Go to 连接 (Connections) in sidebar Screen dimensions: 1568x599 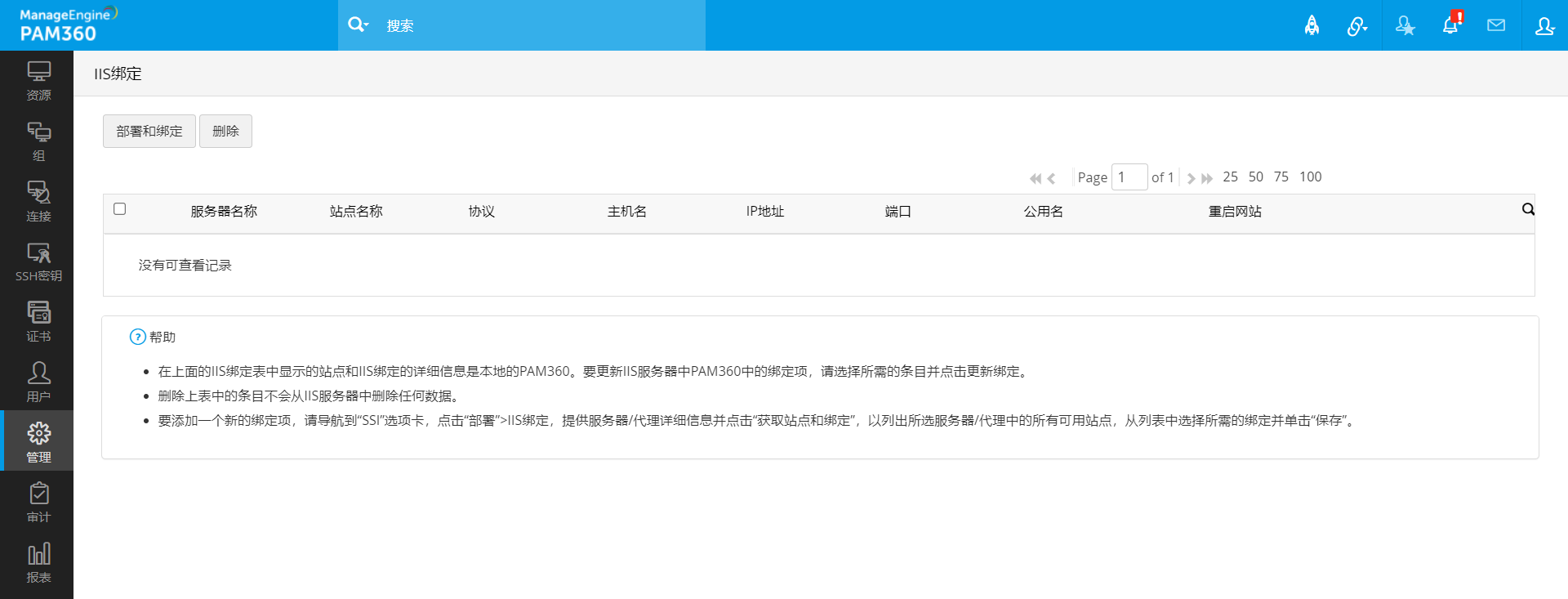(38, 202)
